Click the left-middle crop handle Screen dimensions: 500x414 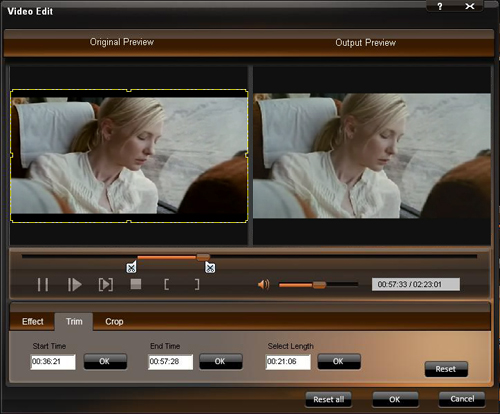point(11,155)
